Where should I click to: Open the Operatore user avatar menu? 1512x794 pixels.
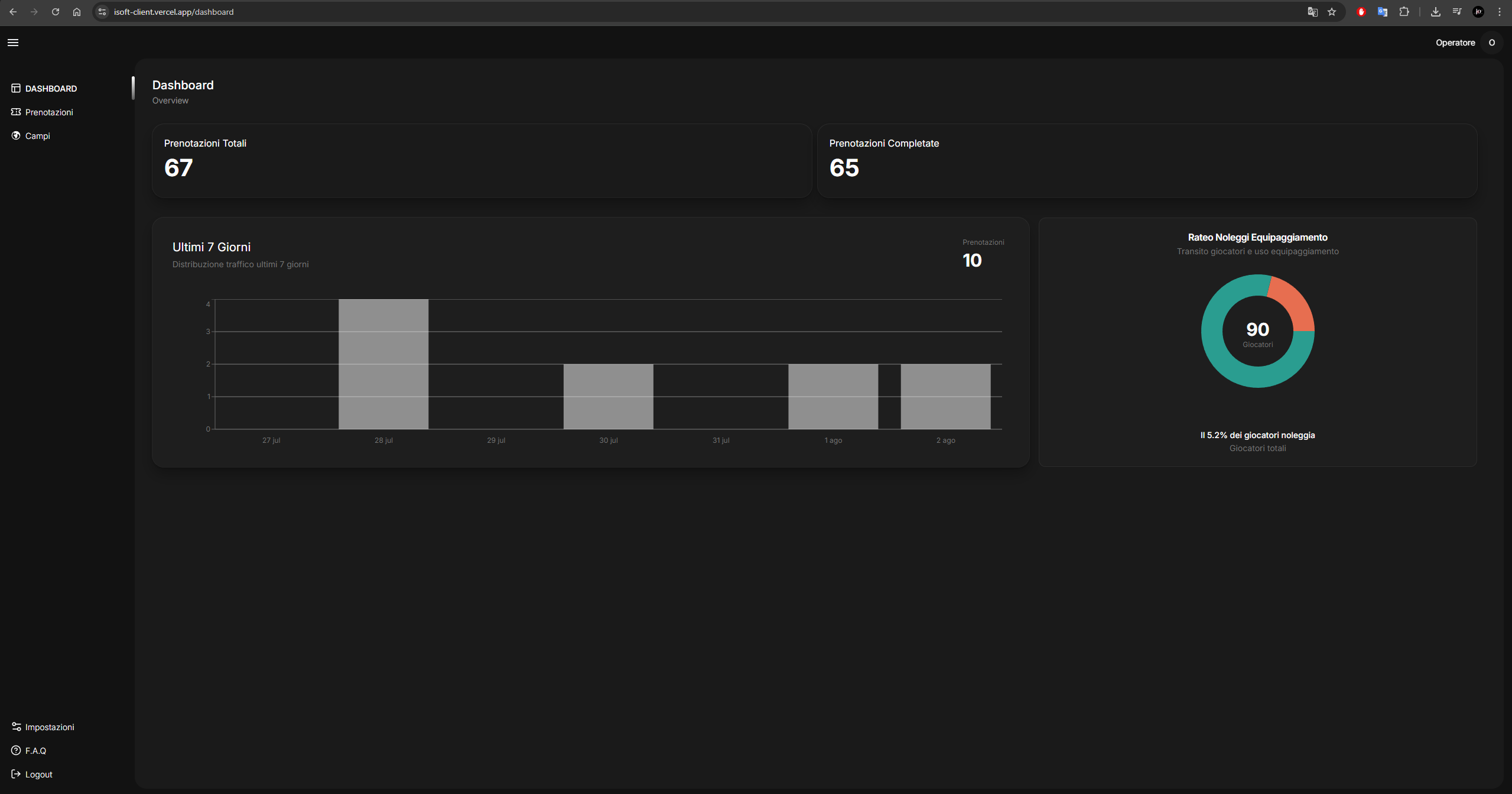(1491, 43)
